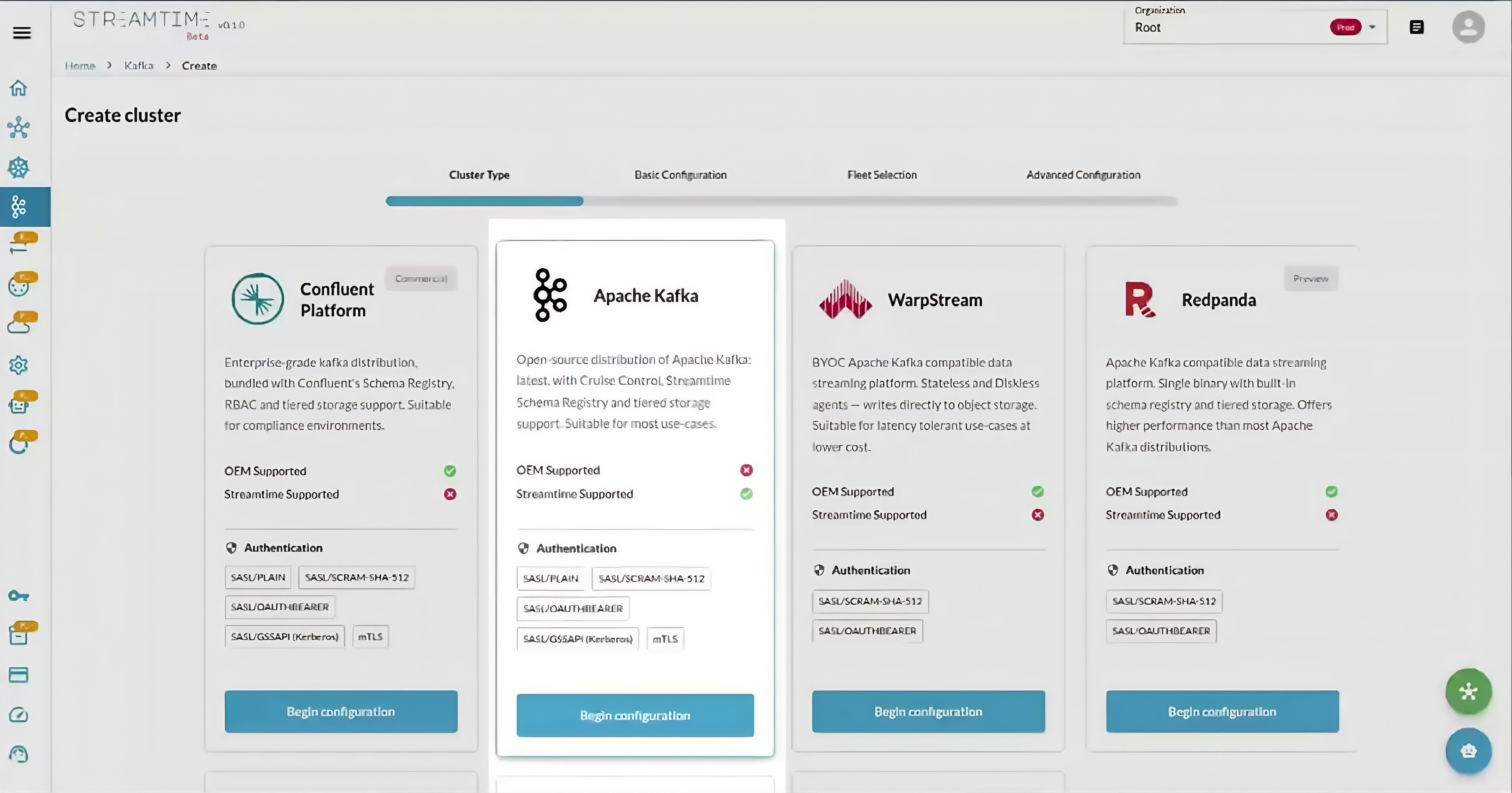This screenshot has height=793, width=1512.
Task: Click Apache Kafka card's SASL/OAUTHBEARER tag
Action: point(573,608)
